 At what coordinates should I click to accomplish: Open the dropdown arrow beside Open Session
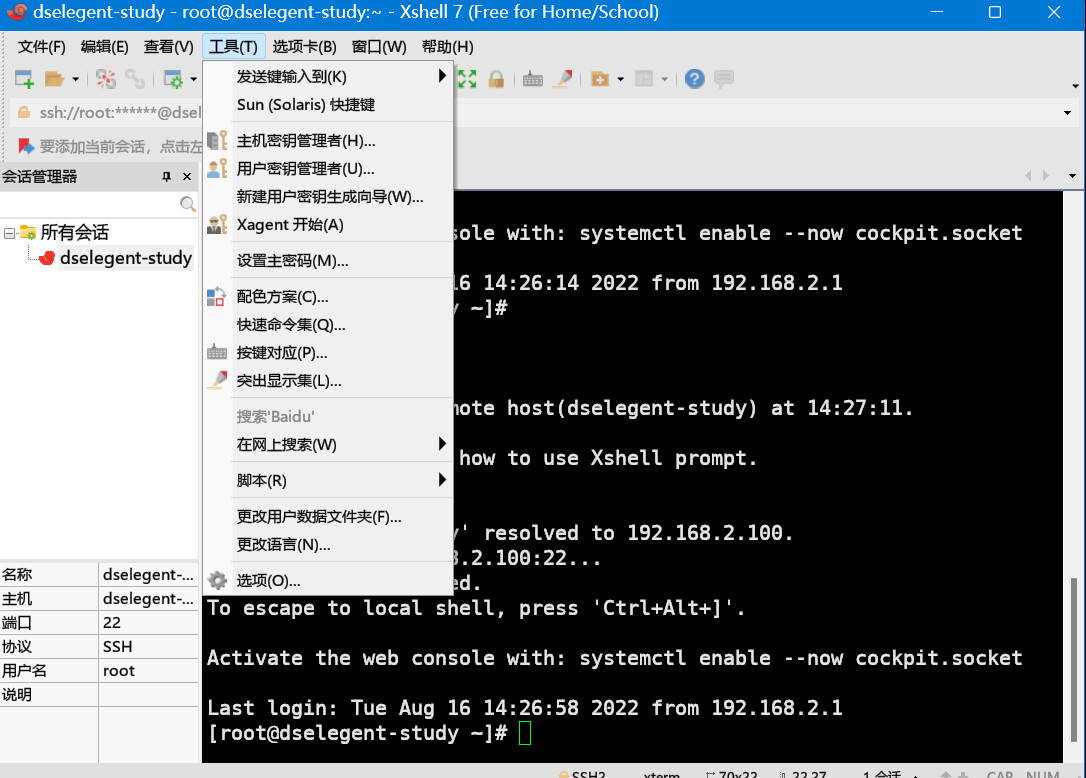(75, 80)
